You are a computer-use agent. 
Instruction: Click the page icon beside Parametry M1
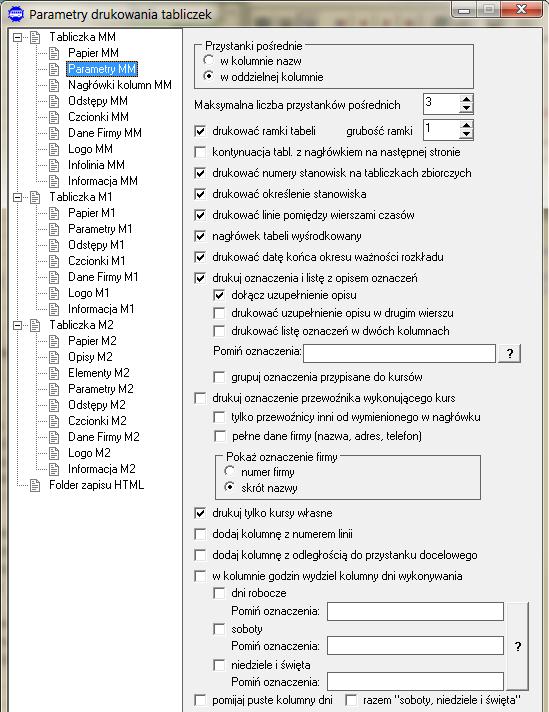[54, 229]
